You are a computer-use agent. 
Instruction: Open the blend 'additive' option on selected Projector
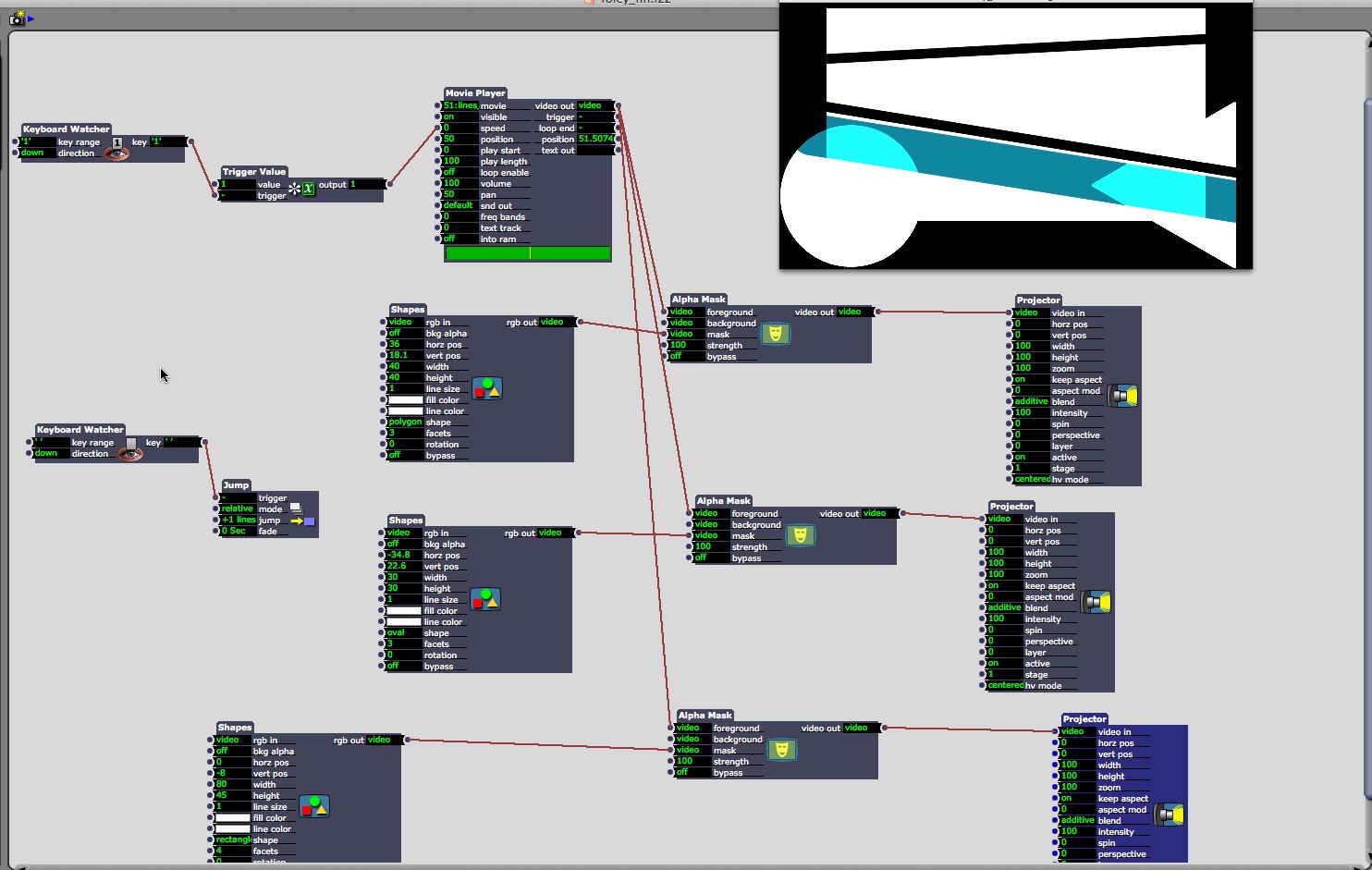pos(1078,821)
